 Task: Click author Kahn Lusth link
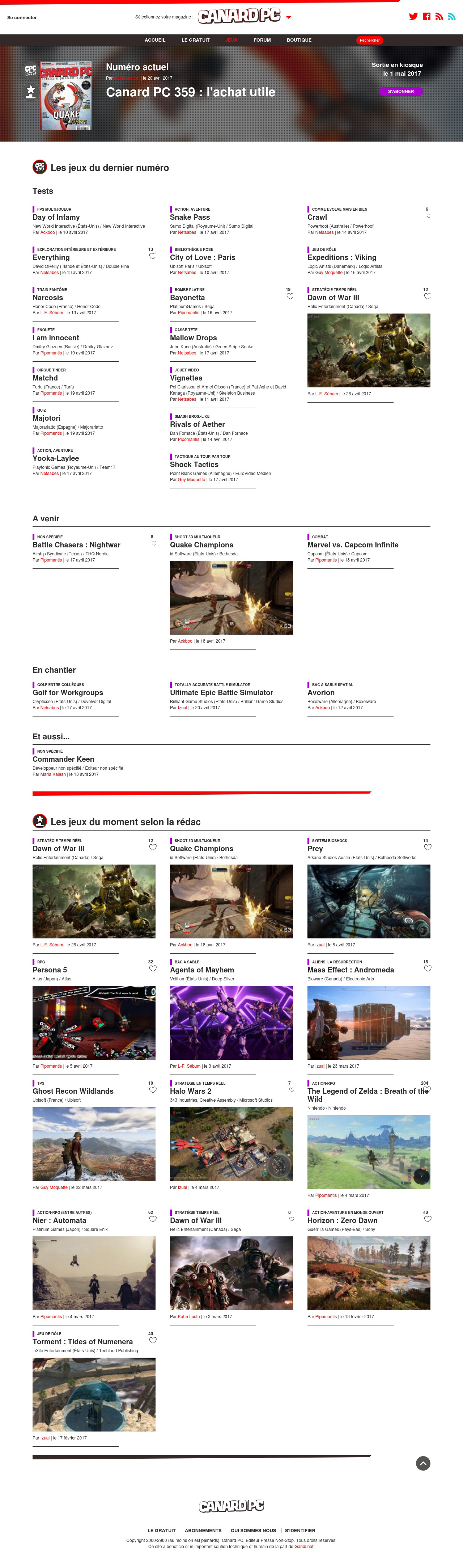[188, 1317]
